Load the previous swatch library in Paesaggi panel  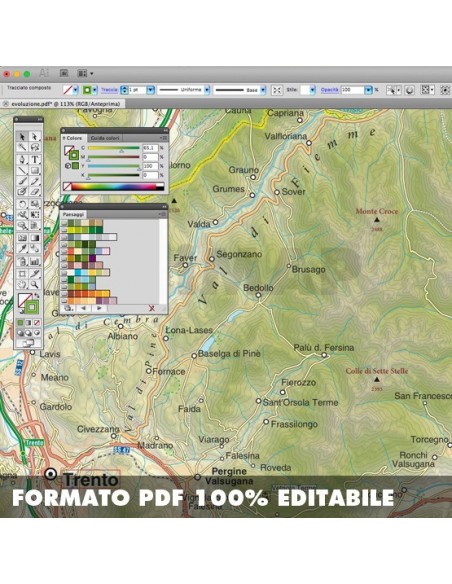pyautogui.click(x=83, y=308)
